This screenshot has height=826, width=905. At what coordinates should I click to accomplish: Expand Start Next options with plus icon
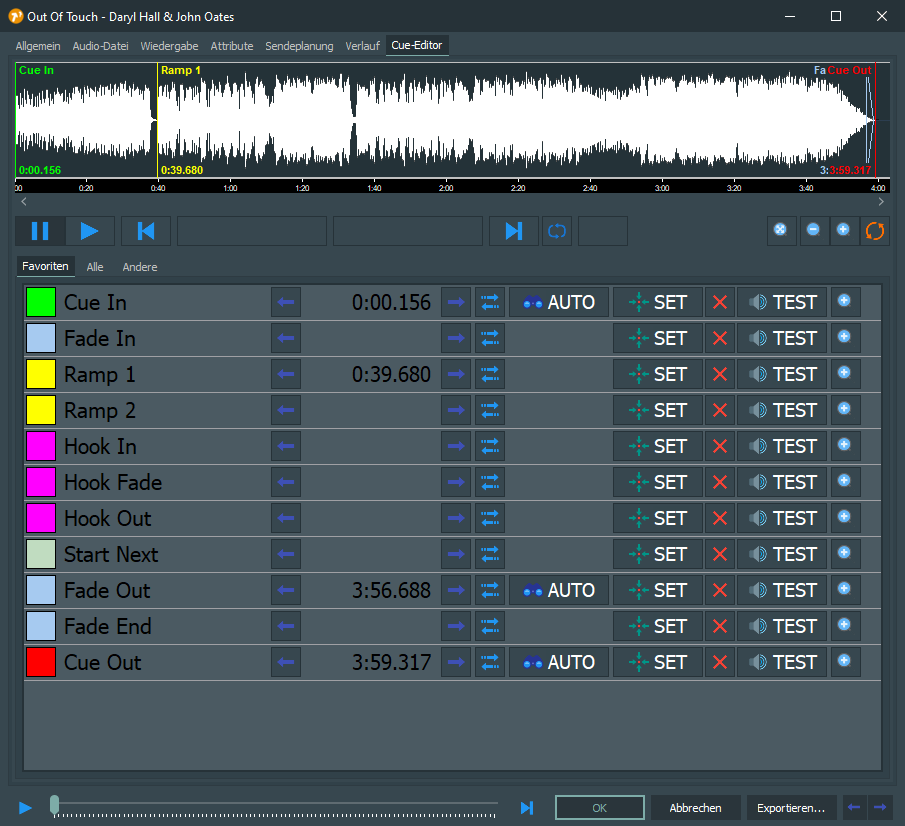845,554
